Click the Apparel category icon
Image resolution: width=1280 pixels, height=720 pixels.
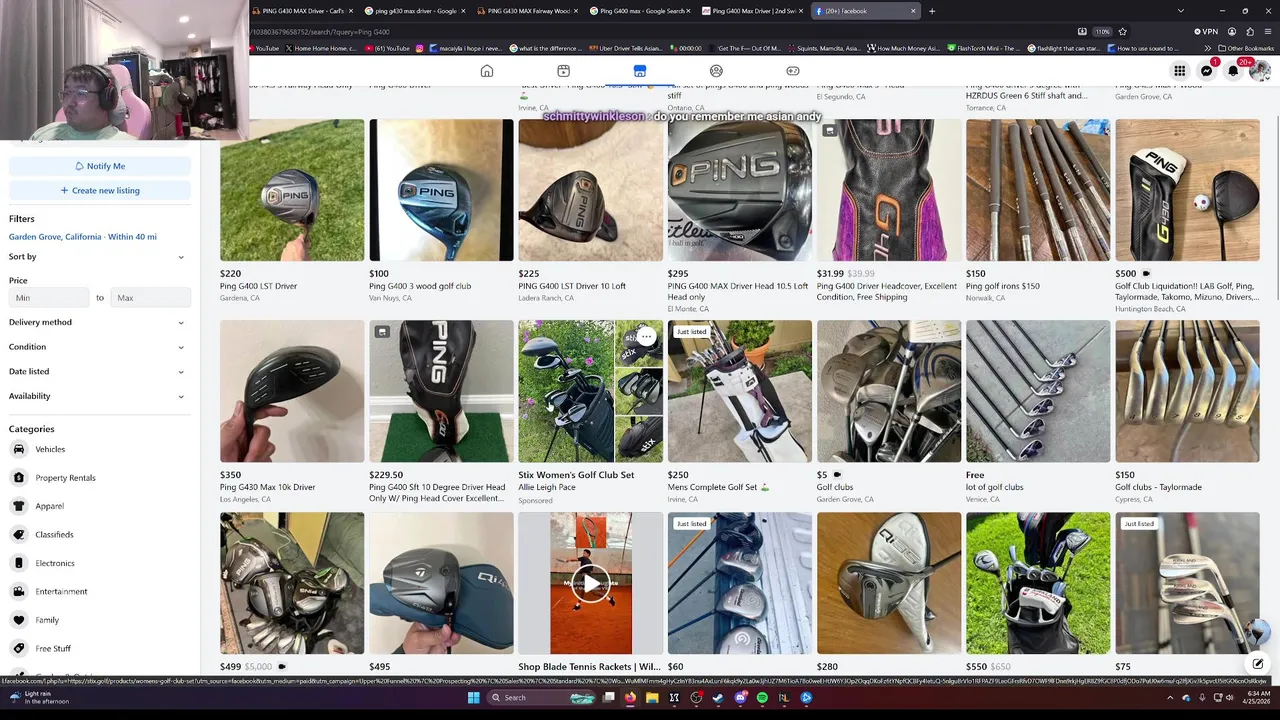(19, 506)
